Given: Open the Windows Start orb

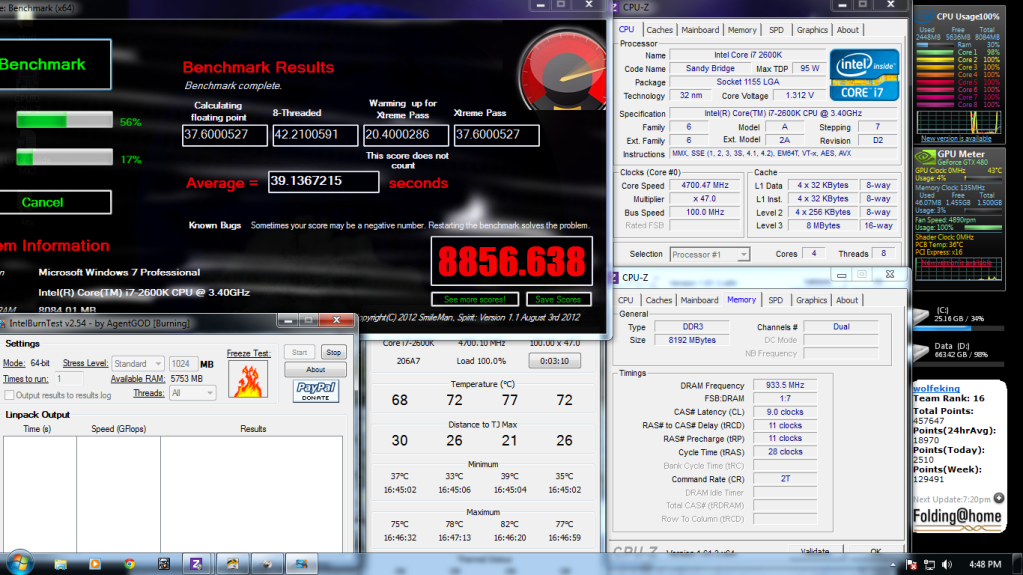Looking at the screenshot, I should [18, 563].
